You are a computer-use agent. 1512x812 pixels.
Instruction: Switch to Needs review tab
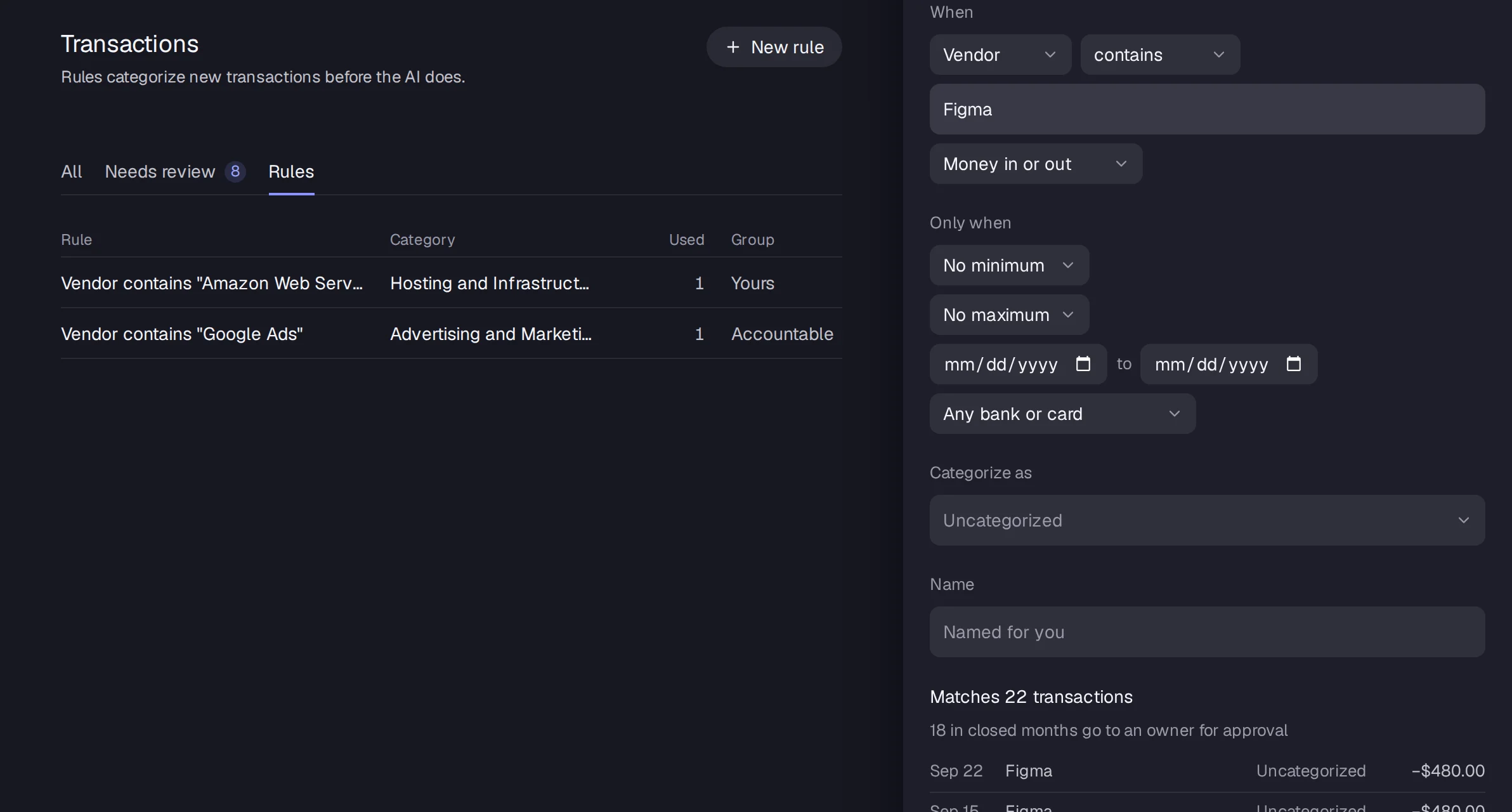tap(175, 171)
